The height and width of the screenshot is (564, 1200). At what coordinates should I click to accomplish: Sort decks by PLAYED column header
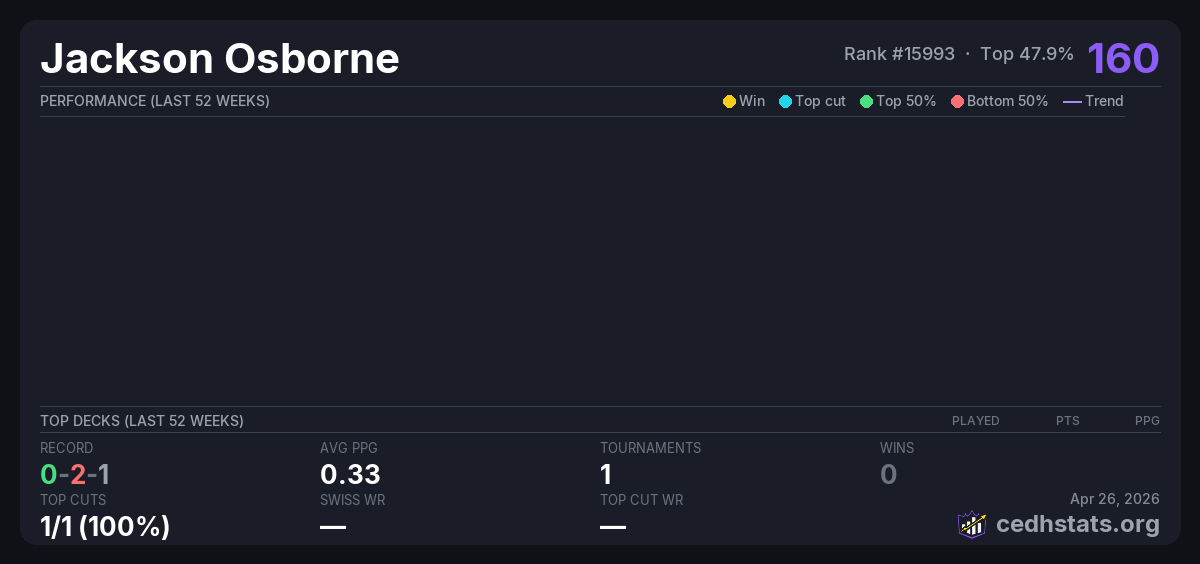pyautogui.click(x=975, y=421)
